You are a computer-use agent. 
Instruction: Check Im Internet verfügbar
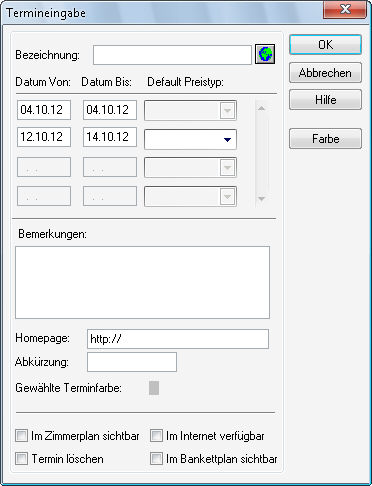coord(156,435)
